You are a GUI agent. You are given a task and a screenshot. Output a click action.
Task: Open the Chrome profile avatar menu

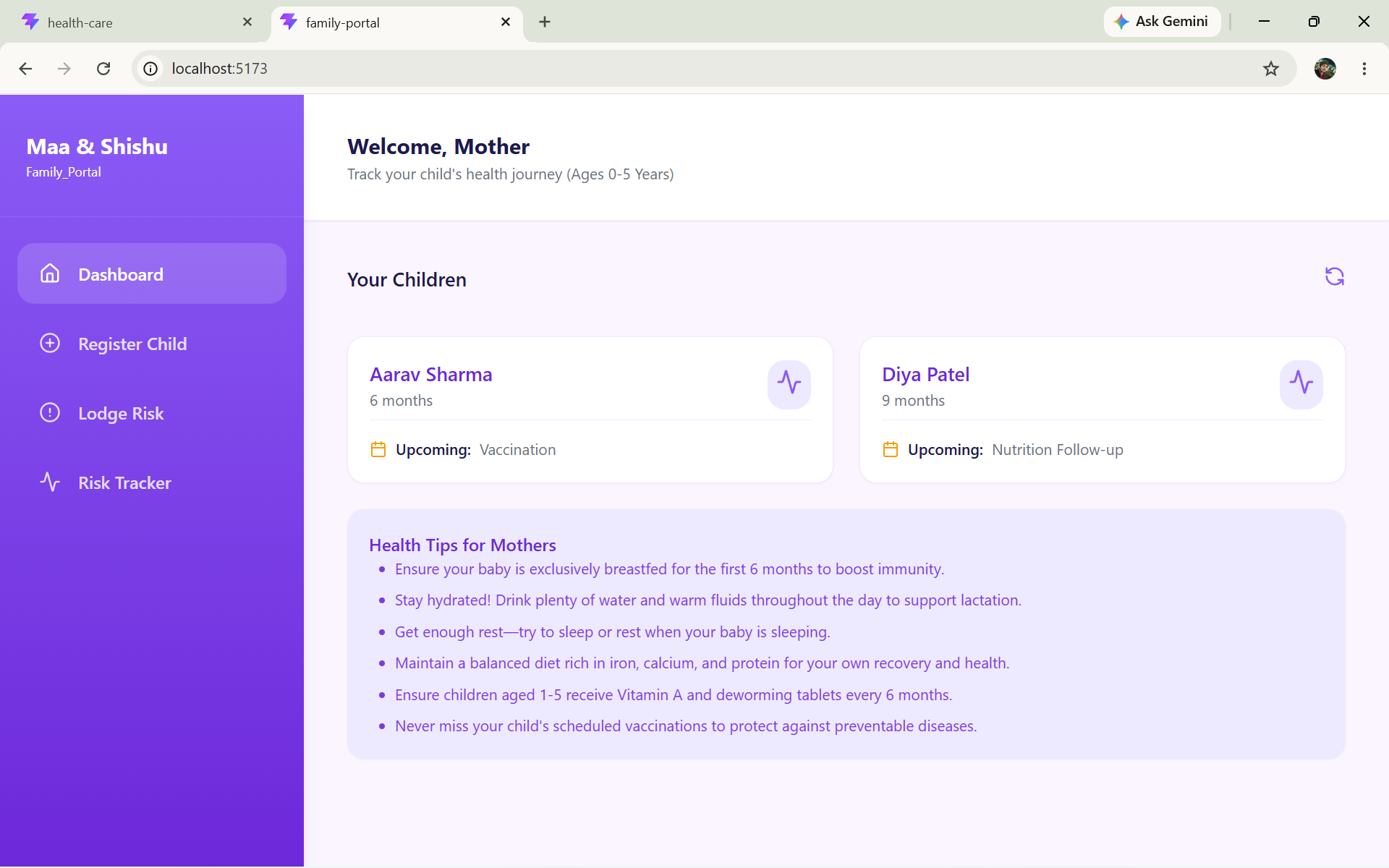pyautogui.click(x=1325, y=69)
